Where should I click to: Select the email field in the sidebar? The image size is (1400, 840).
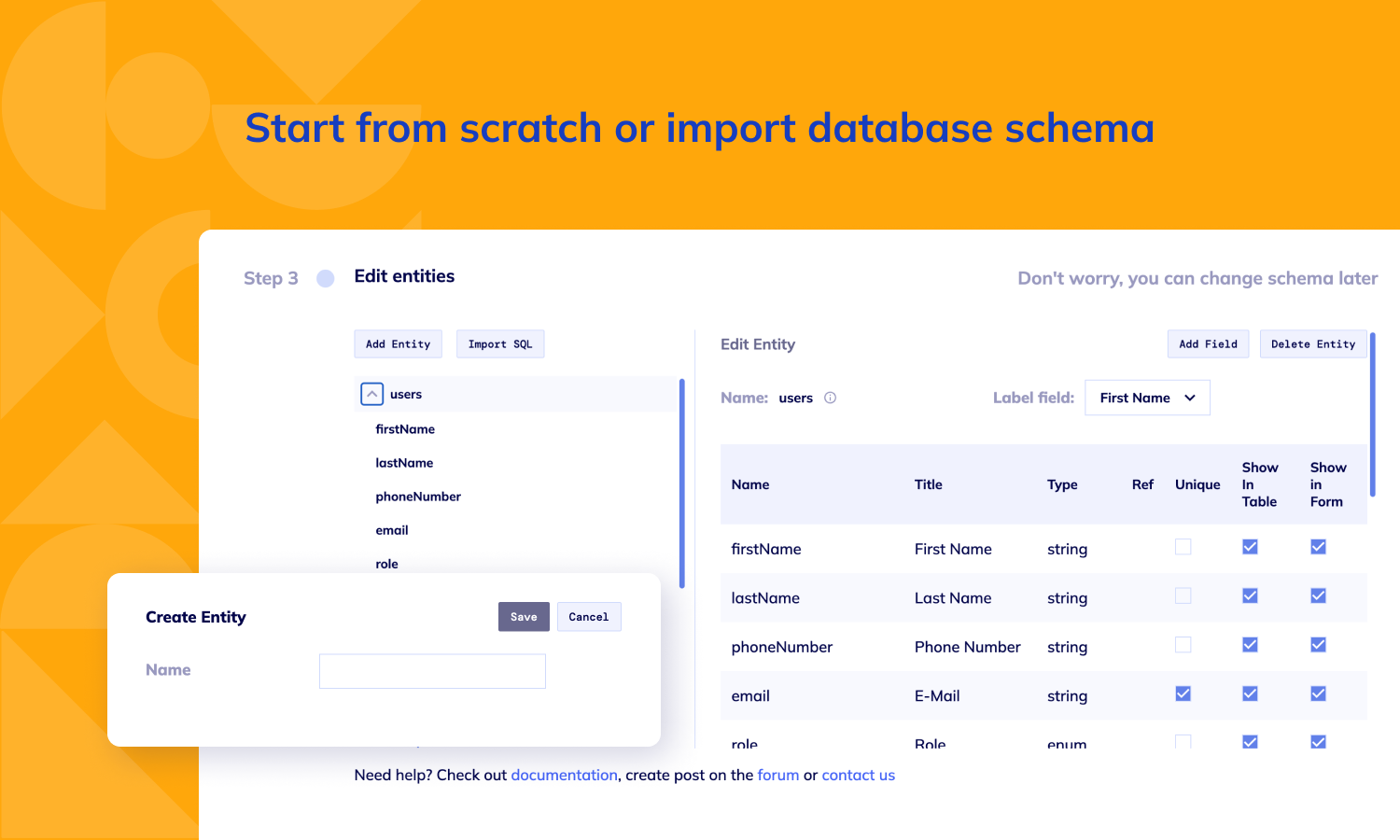point(391,529)
